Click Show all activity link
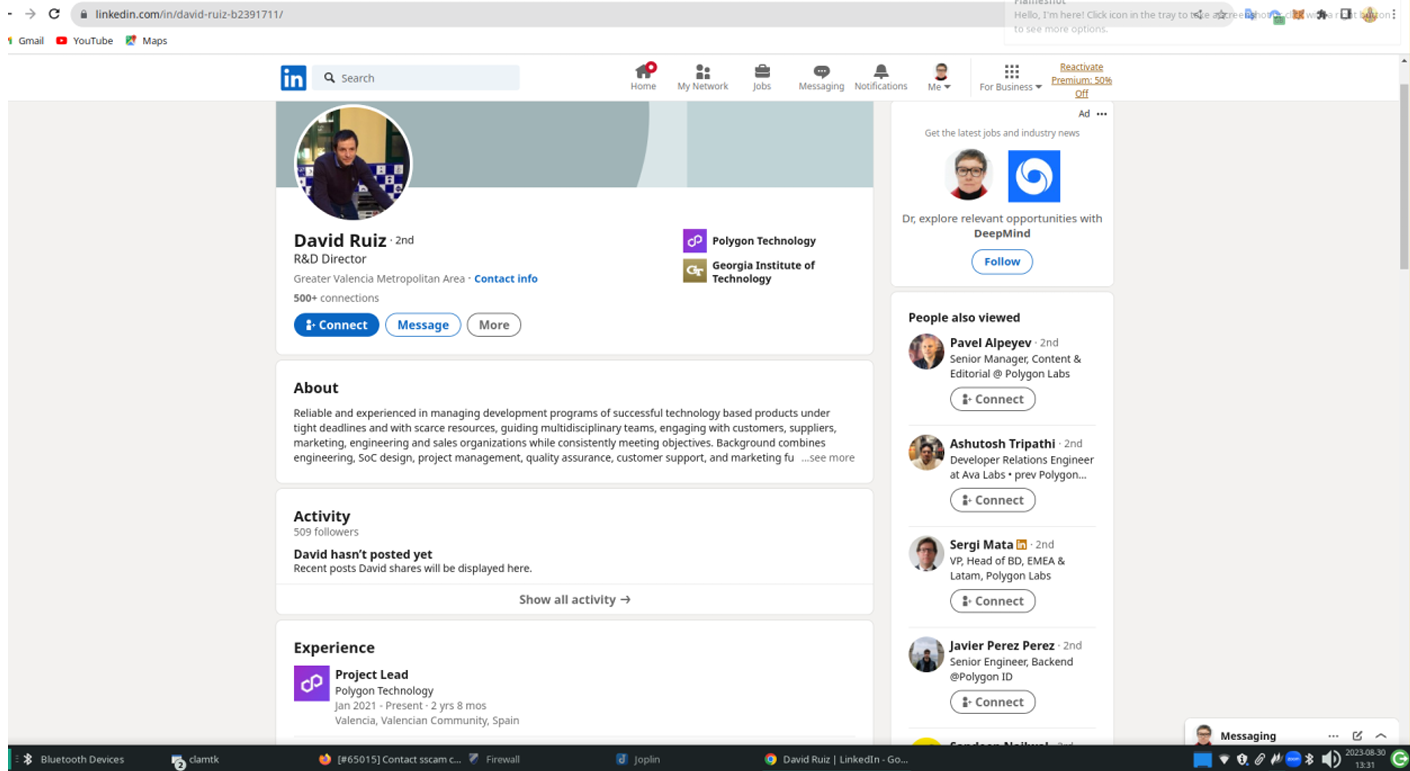Viewport: 1410px width, 771px height. pyautogui.click(x=575, y=600)
